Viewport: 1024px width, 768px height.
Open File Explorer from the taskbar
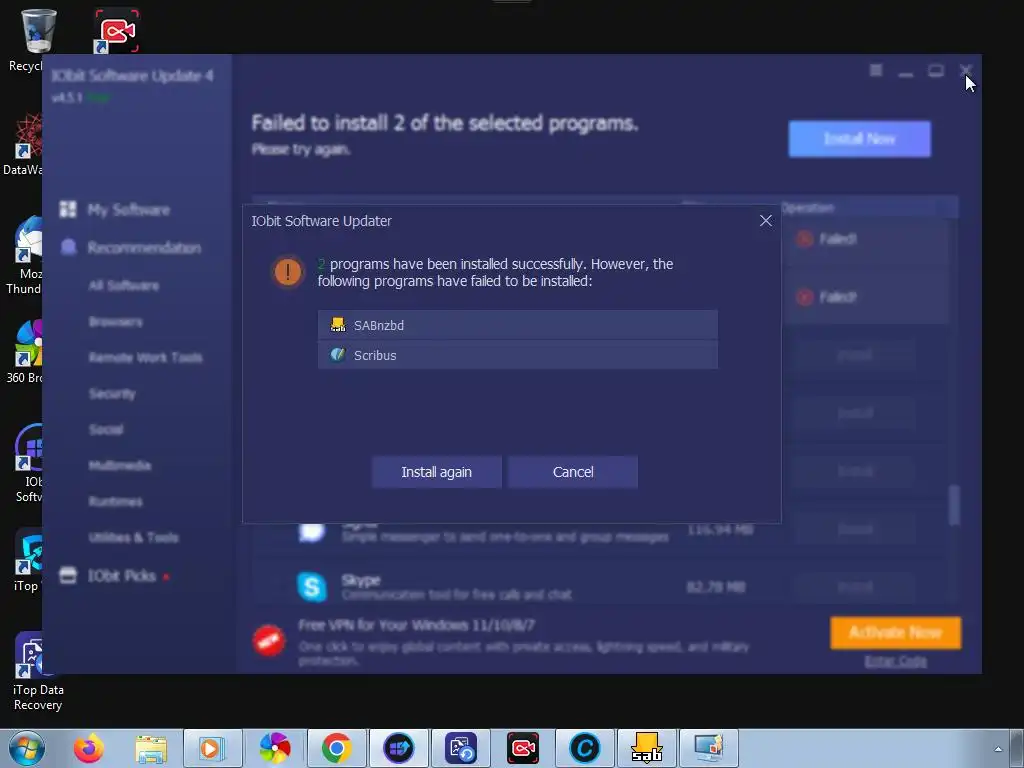151,748
